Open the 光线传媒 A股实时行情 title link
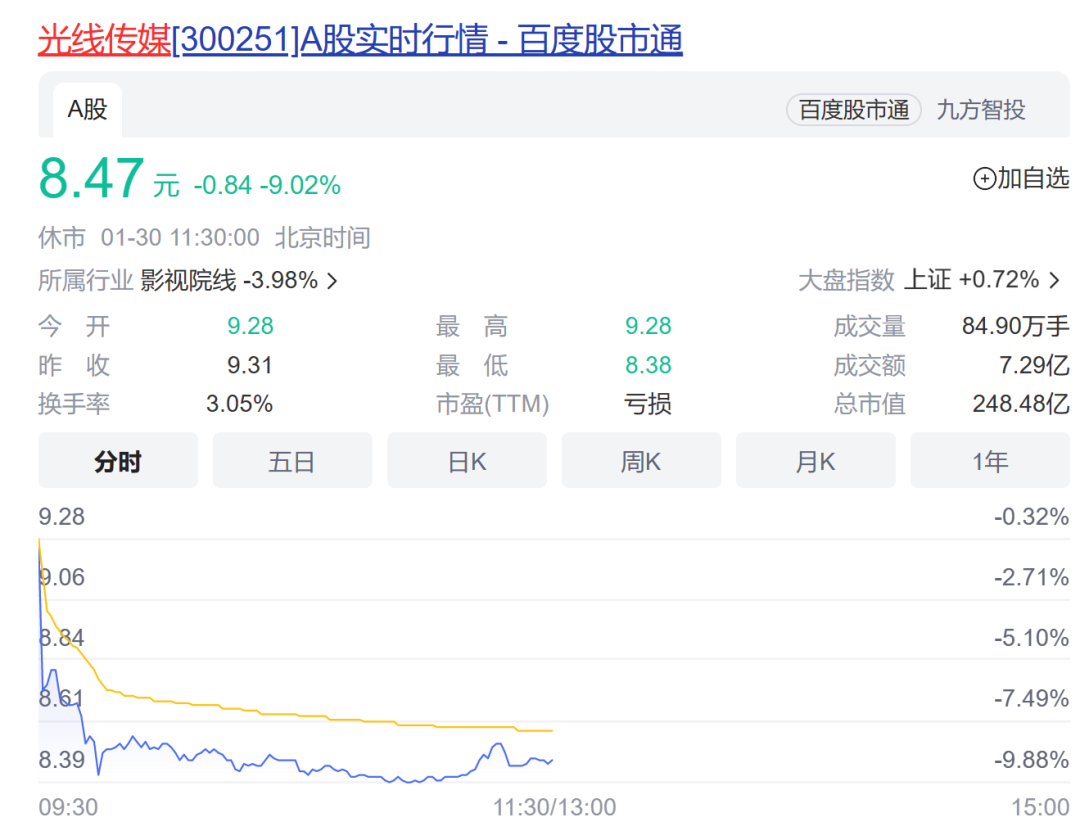The height and width of the screenshot is (831, 1080). pyautogui.click(x=360, y=39)
